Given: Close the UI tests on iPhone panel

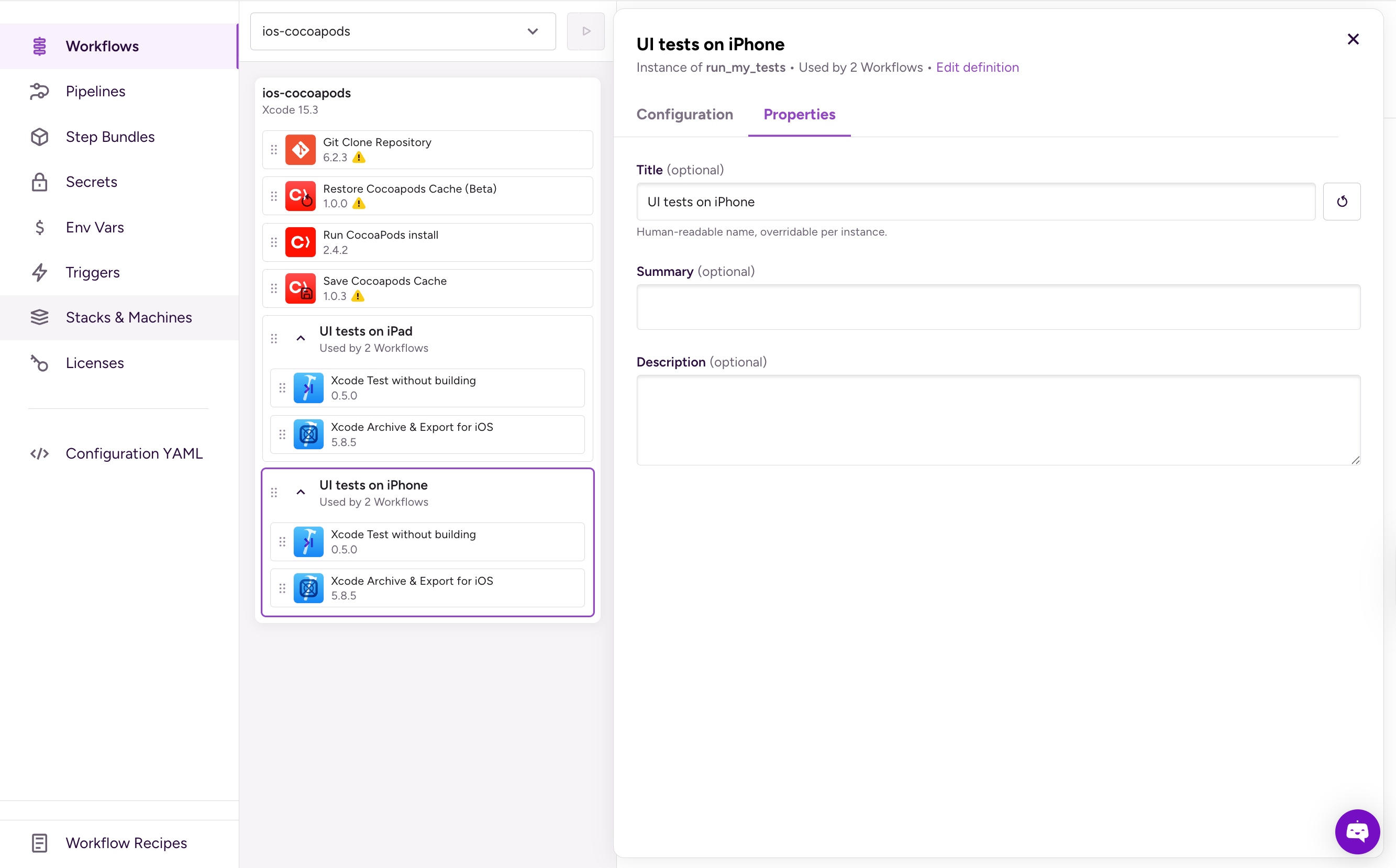Looking at the screenshot, I should [1353, 39].
